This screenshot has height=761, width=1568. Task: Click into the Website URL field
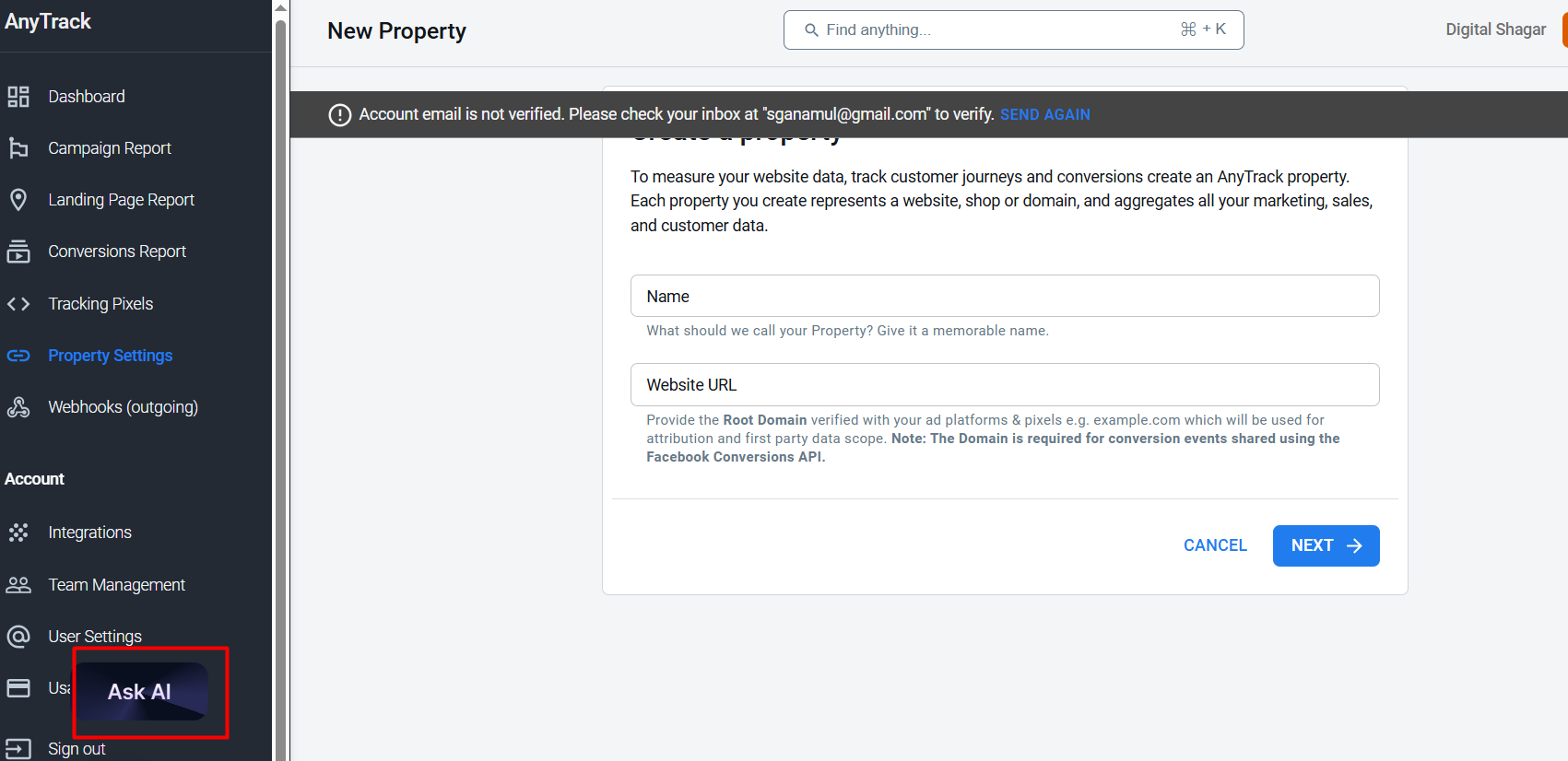1005,384
